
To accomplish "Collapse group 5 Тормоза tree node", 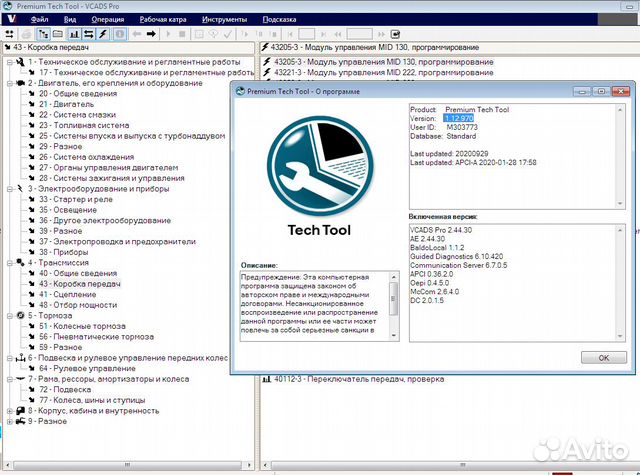I will (10, 316).
